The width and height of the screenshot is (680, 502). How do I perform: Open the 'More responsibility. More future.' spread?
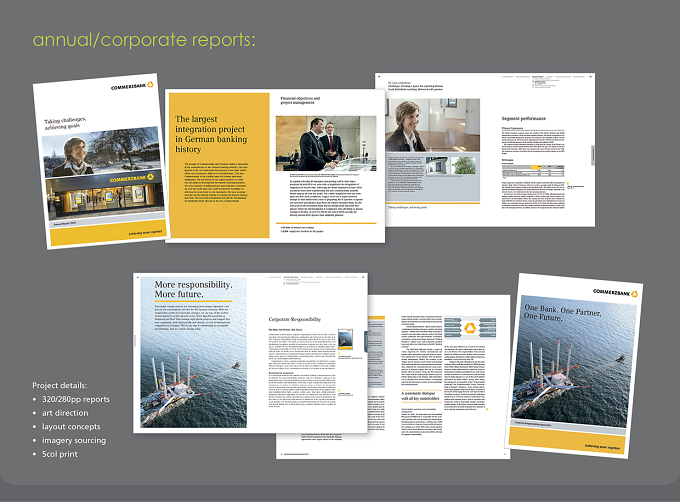click(x=250, y=353)
